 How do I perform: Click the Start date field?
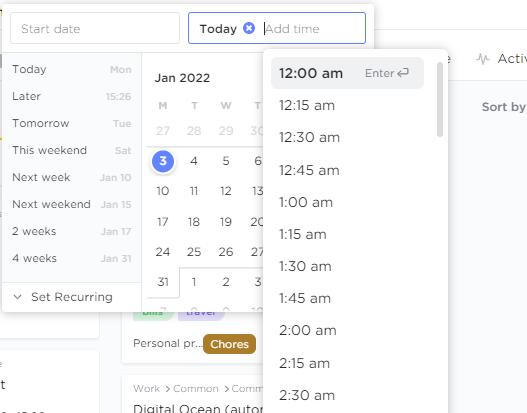coord(95,28)
